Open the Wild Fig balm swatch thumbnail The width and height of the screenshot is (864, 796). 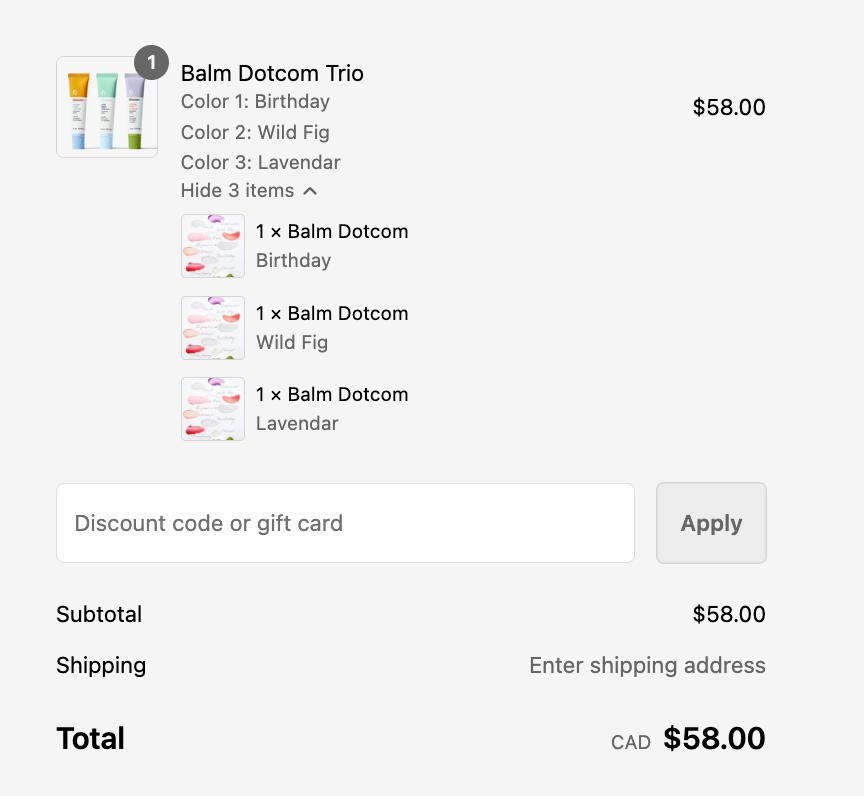[213, 328]
